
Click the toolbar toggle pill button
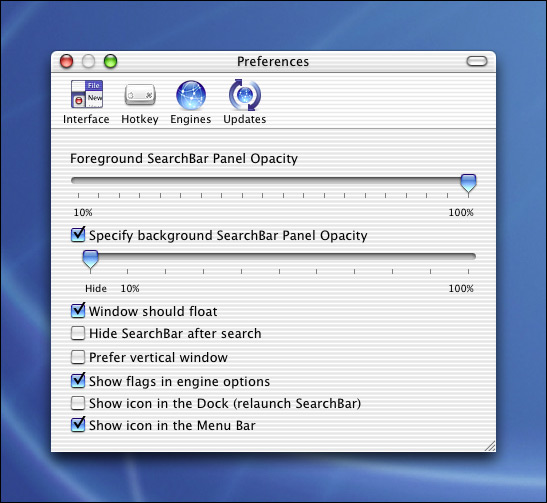[477, 61]
